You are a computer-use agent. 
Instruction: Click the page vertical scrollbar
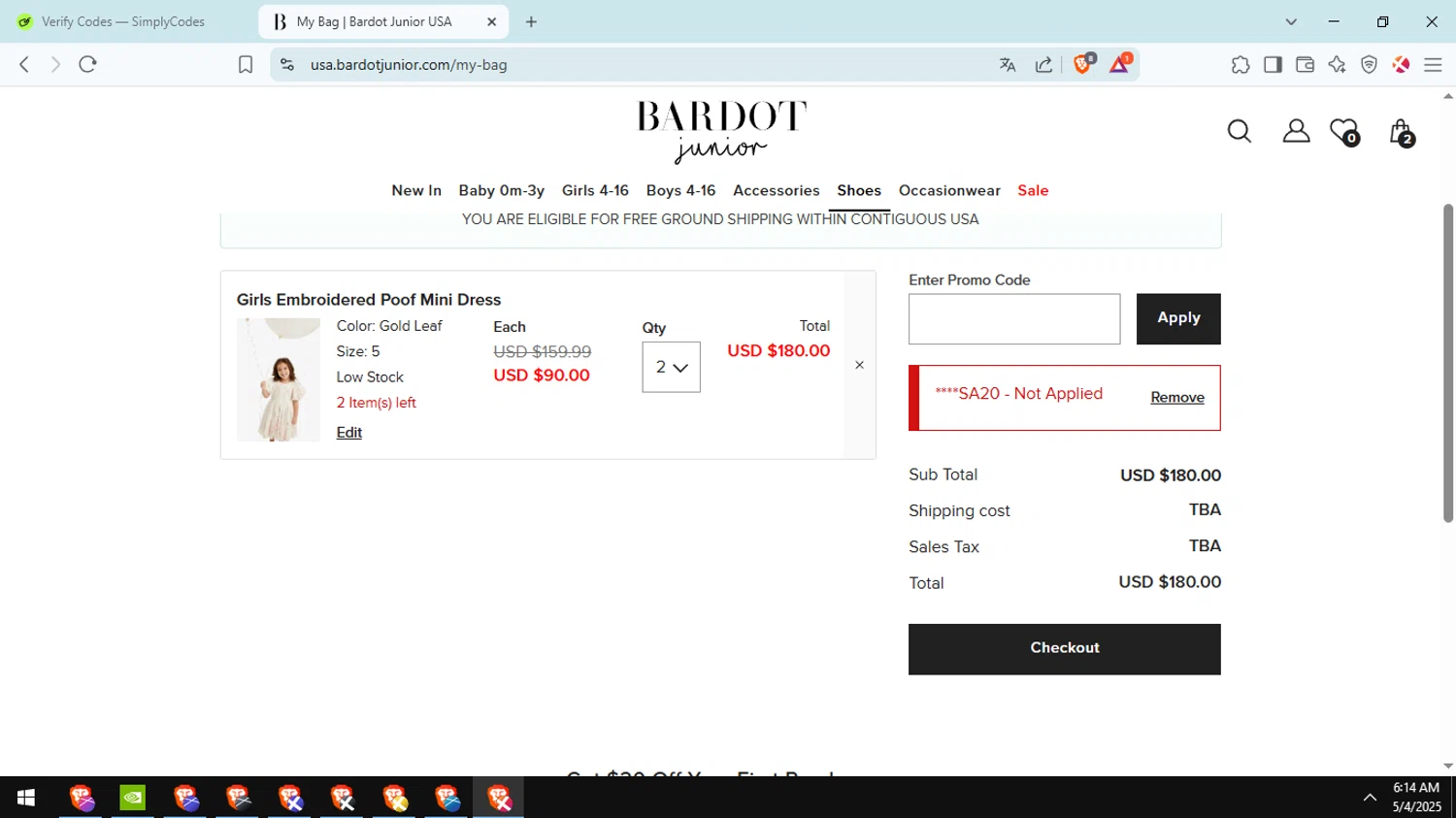click(1448, 363)
